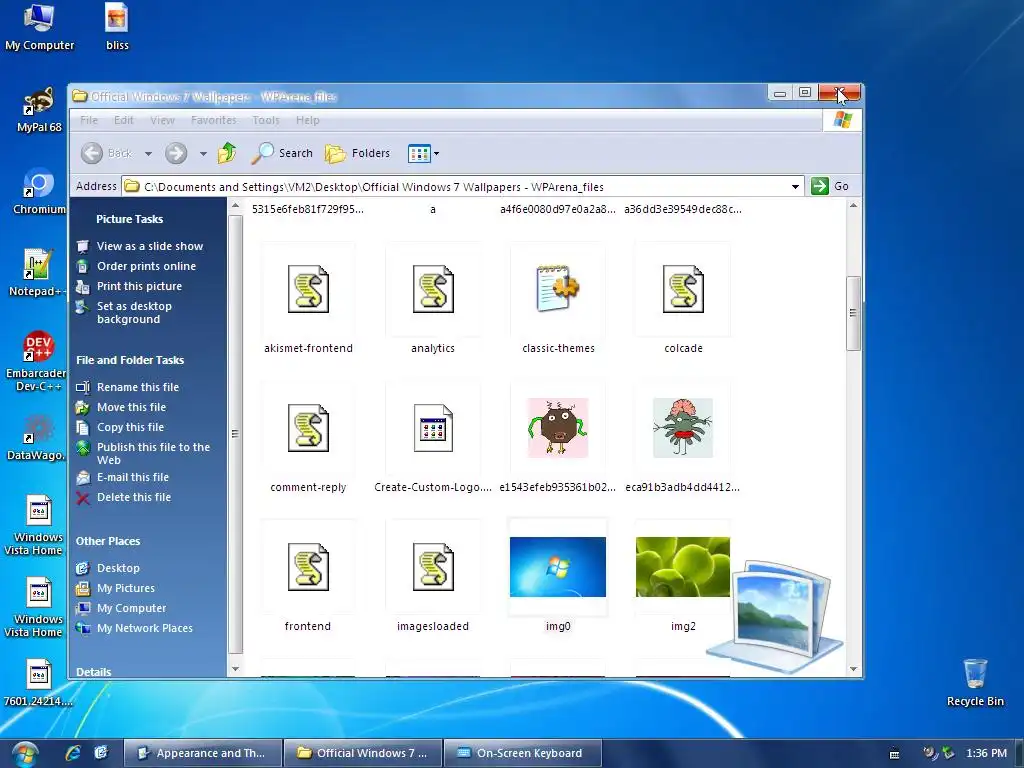Click the task pane scroll-down arrow
The image size is (1024, 768).
click(235, 669)
